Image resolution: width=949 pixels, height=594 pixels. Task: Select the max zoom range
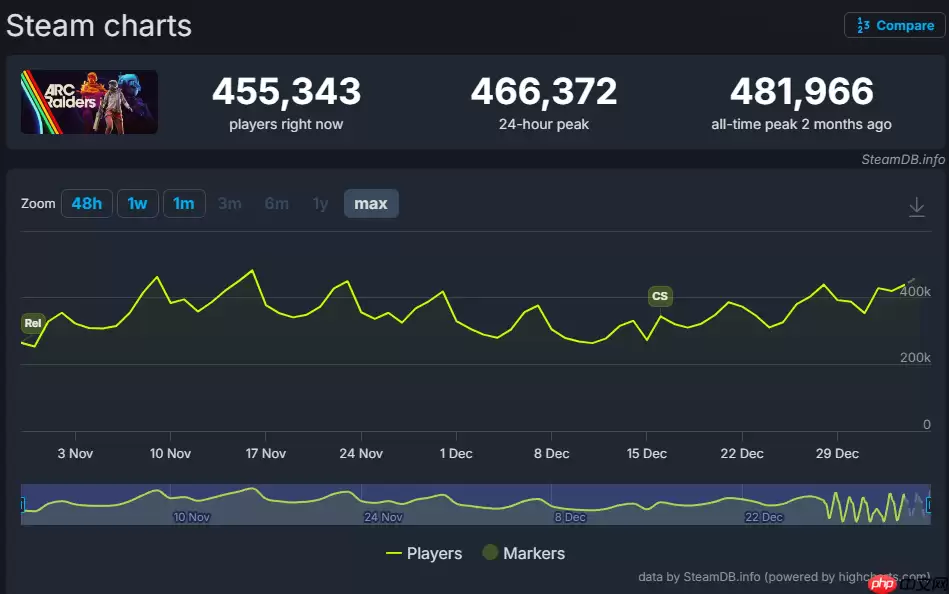[371, 204]
